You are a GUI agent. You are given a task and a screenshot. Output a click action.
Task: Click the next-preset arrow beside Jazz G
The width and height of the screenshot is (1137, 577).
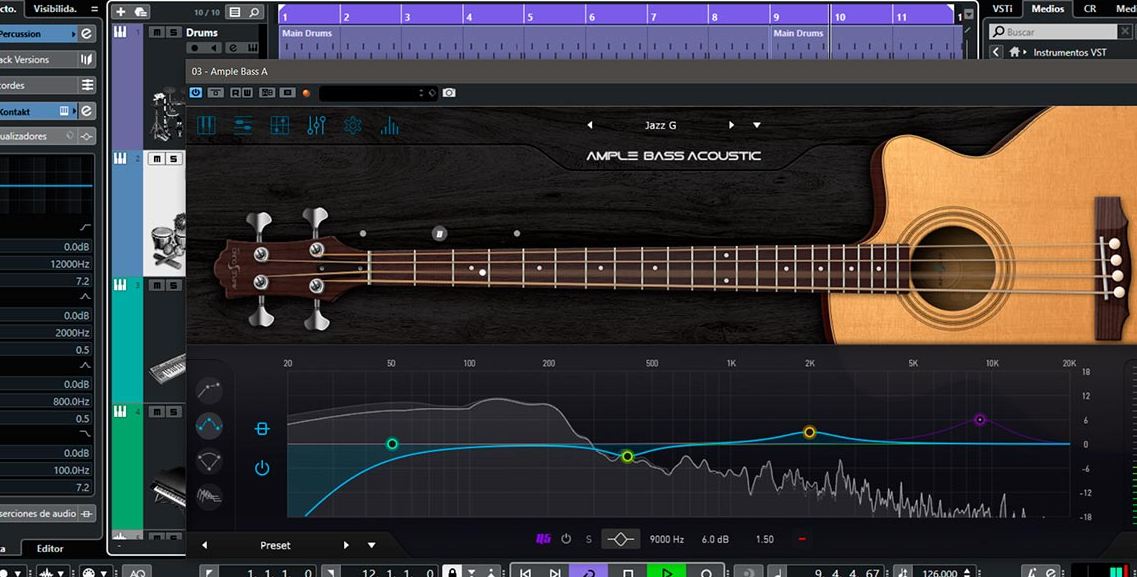pos(731,124)
